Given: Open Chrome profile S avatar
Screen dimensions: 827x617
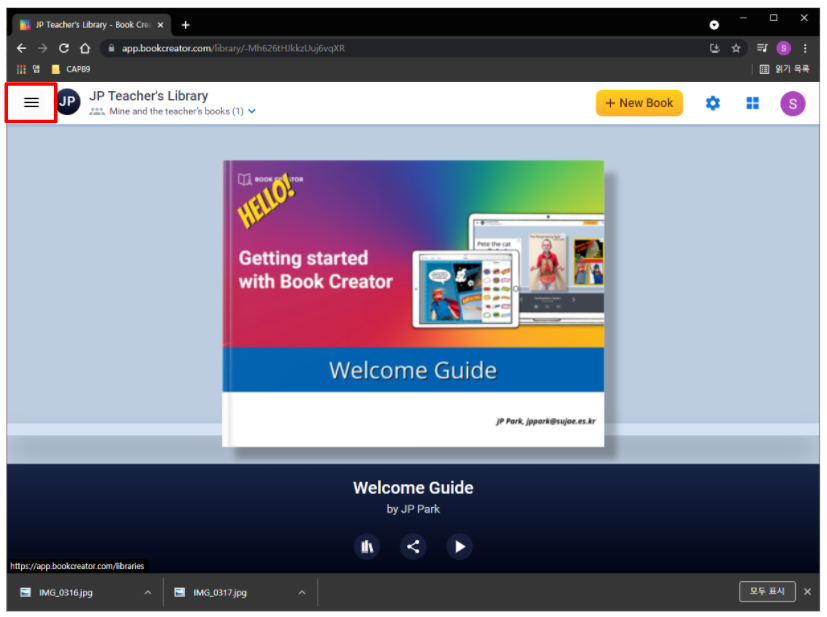Looking at the screenshot, I should (783, 48).
